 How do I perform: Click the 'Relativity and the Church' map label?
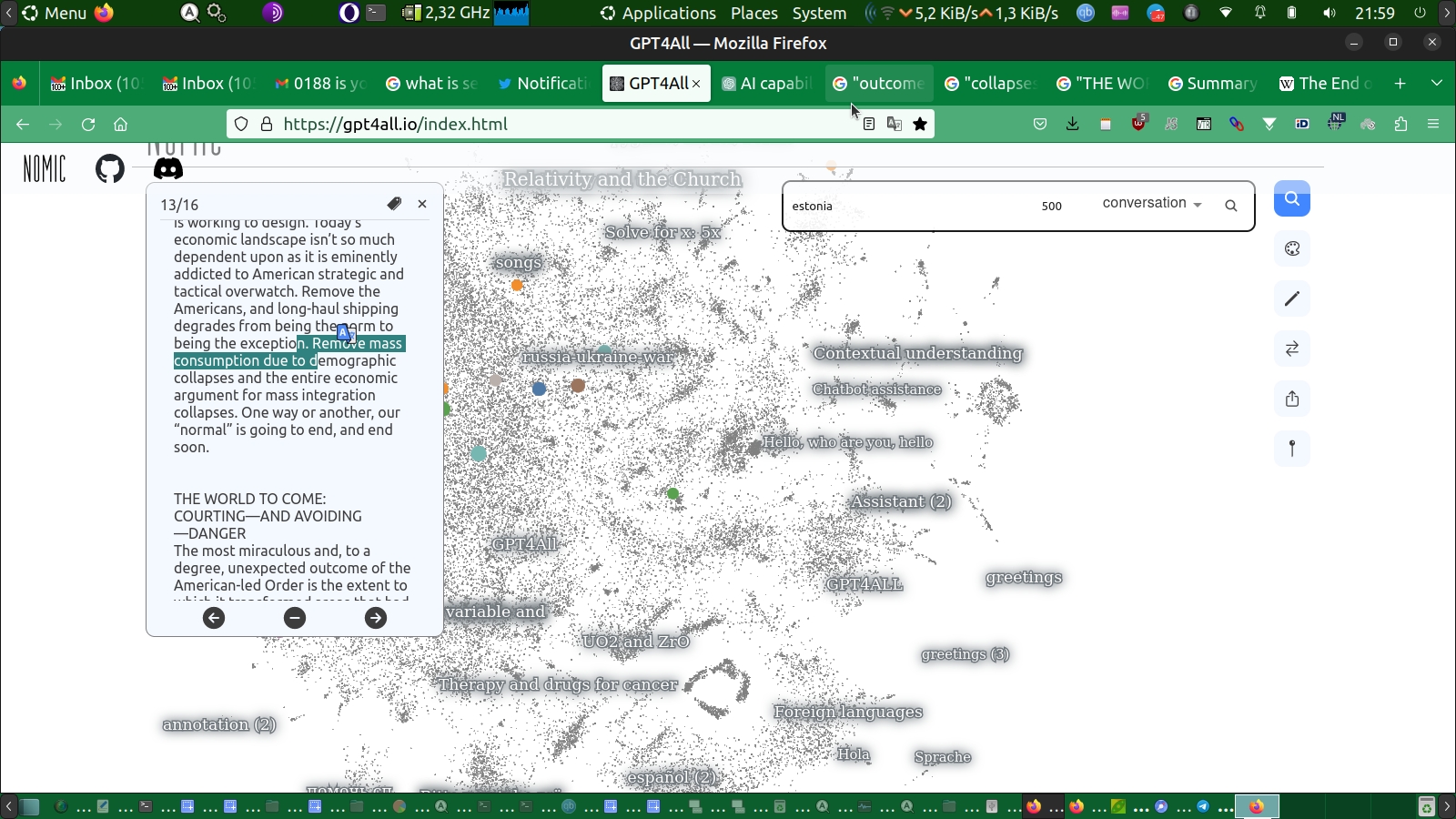coord(622,179)
